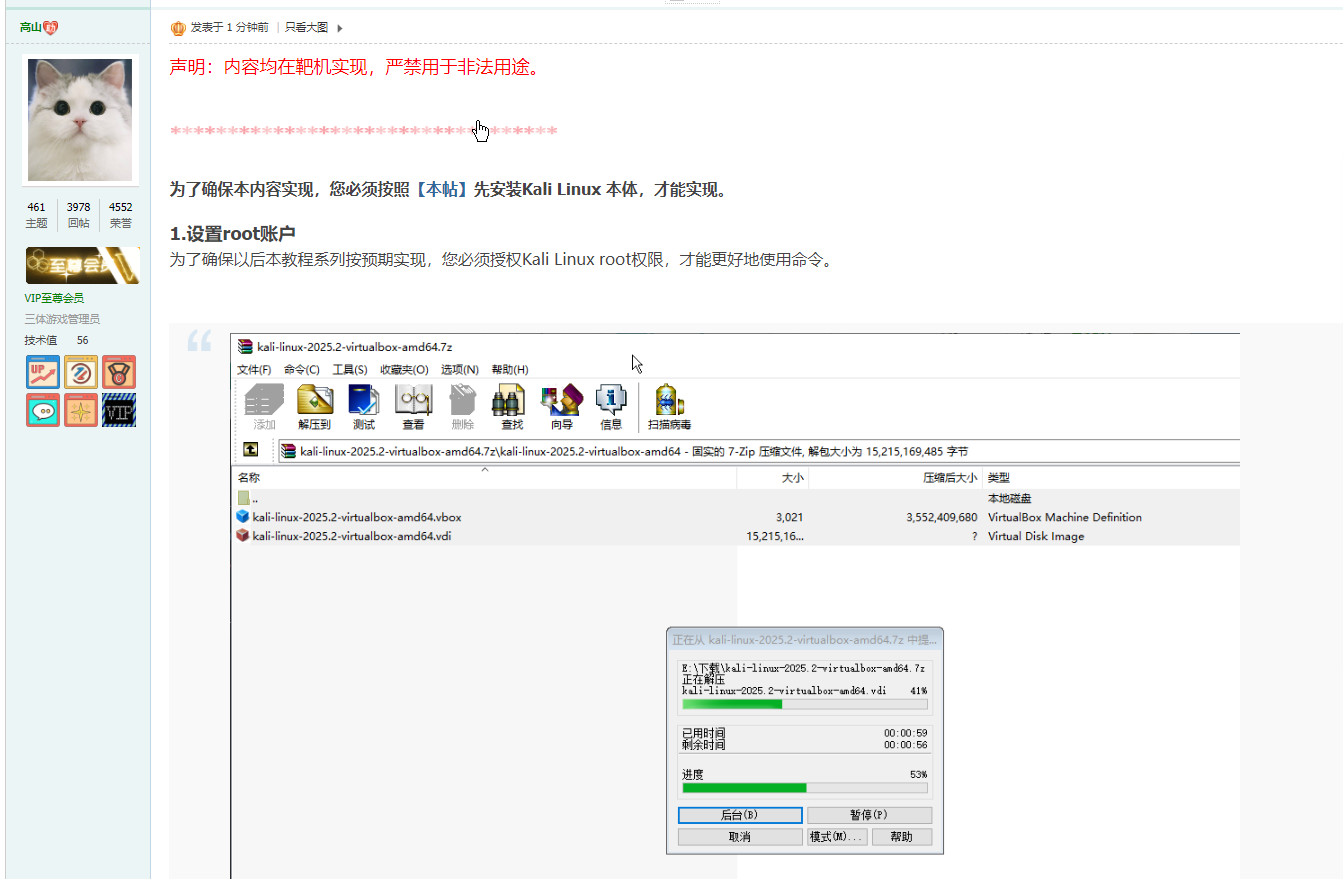Screen dimensions: 1343x879
Task: Select the kali-linux-2025.2-virtualbox-amd64.vdi row
Action: coord(736,536)
